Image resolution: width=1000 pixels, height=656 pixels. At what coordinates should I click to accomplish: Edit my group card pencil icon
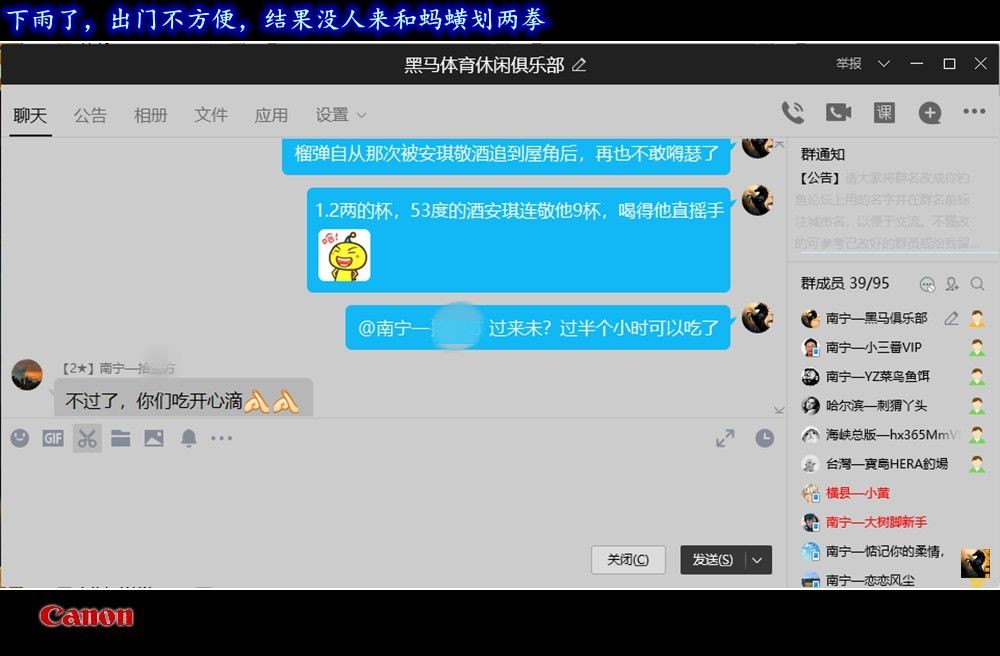coord(952,318)
